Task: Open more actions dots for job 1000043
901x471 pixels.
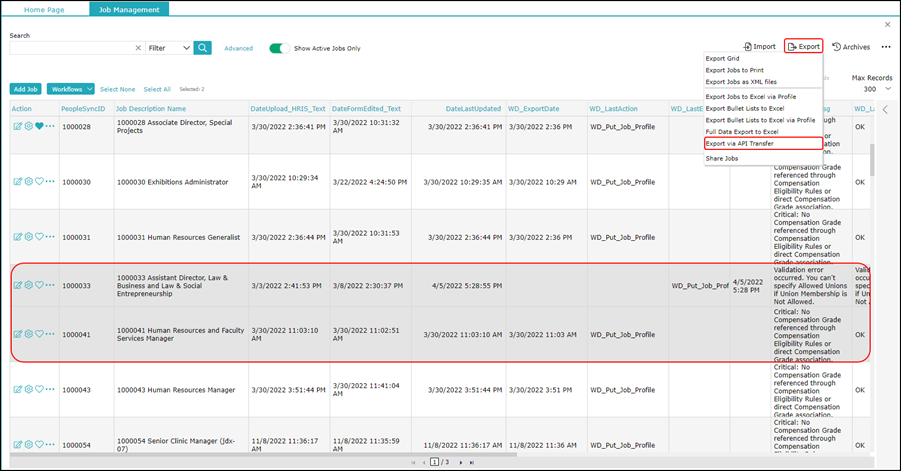Action: tap(51, 389)
